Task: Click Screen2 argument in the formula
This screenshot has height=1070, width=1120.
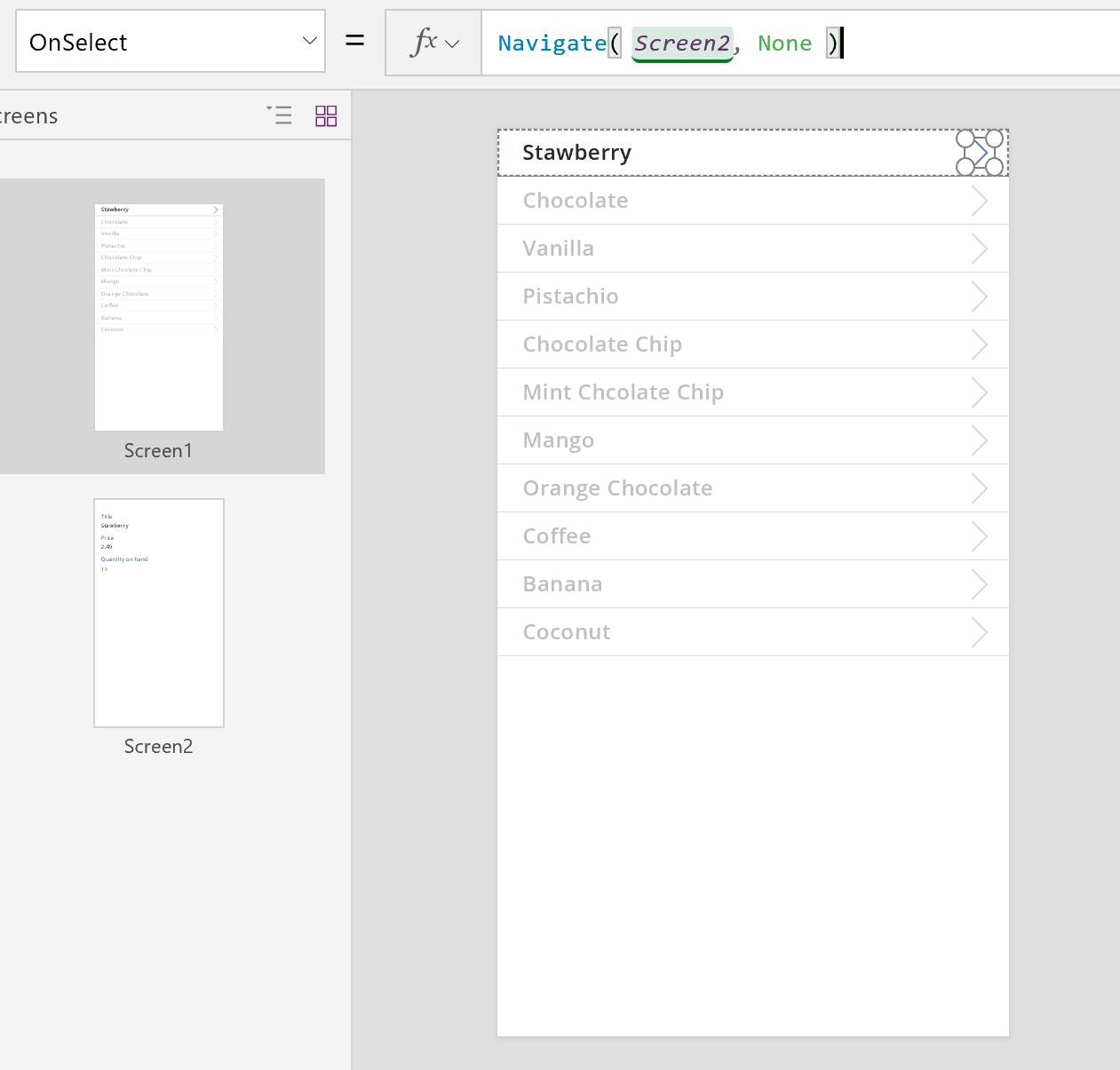Action: pyautogui.click(x=682, y=44)
